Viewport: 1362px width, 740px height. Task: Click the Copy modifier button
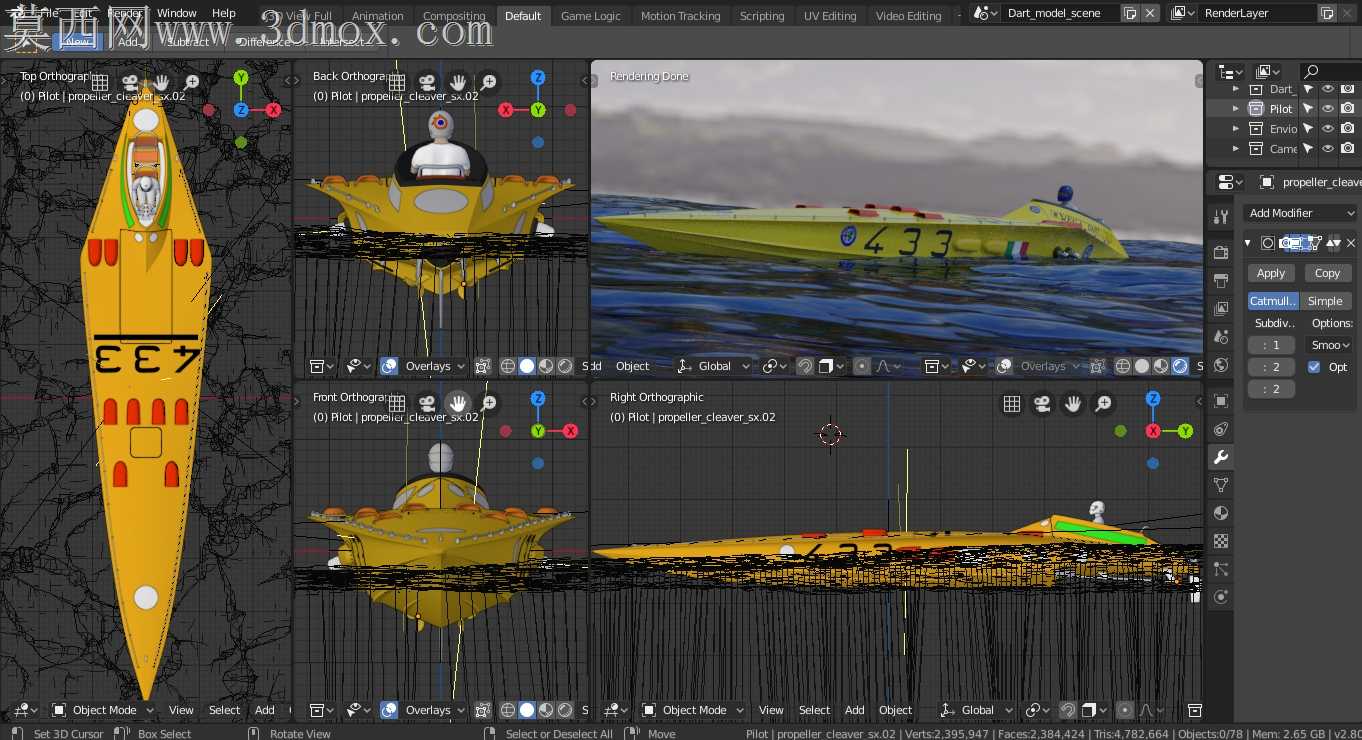point(1328,273)
